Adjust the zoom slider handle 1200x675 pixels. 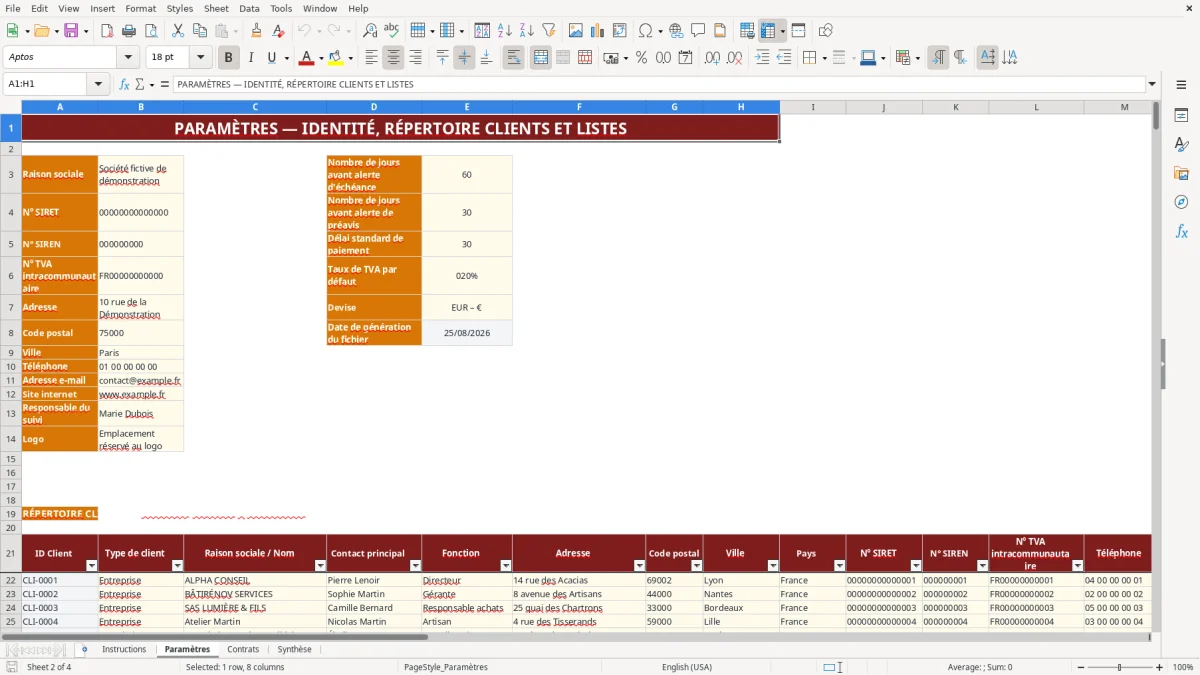pos(1120,667)
